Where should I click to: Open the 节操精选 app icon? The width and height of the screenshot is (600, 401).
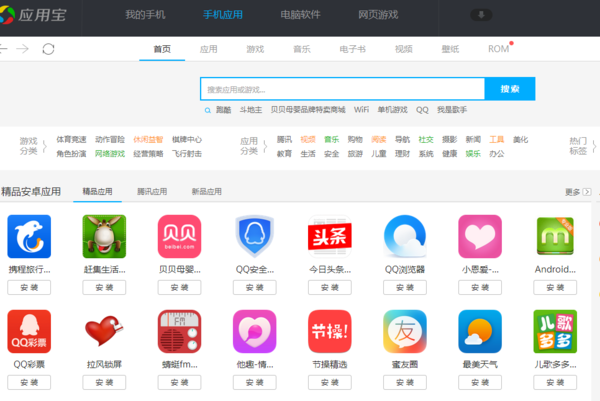(x=330, y=331)
